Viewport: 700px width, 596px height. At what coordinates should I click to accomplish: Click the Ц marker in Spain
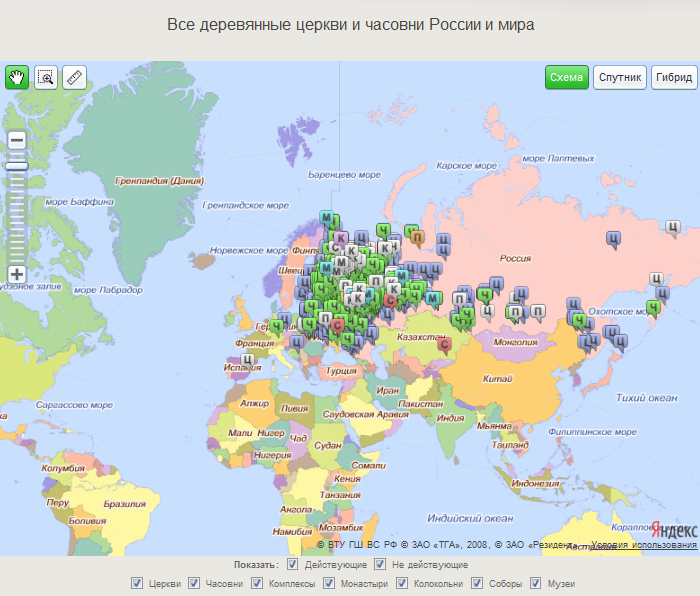248,357
